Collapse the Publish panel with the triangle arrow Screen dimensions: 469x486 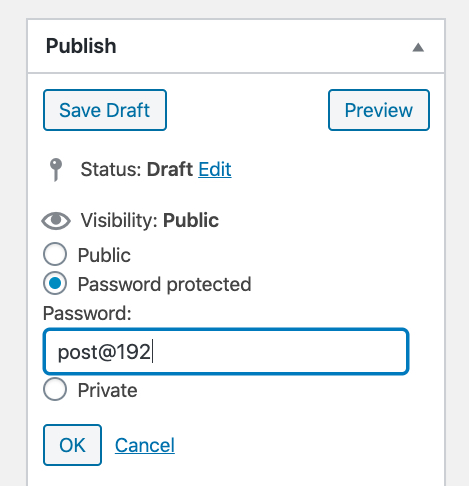click(x=418, y=48)
